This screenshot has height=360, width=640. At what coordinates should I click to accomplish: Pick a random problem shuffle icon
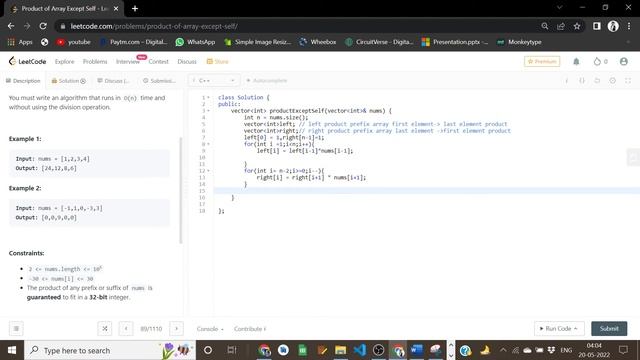point(105,329)
